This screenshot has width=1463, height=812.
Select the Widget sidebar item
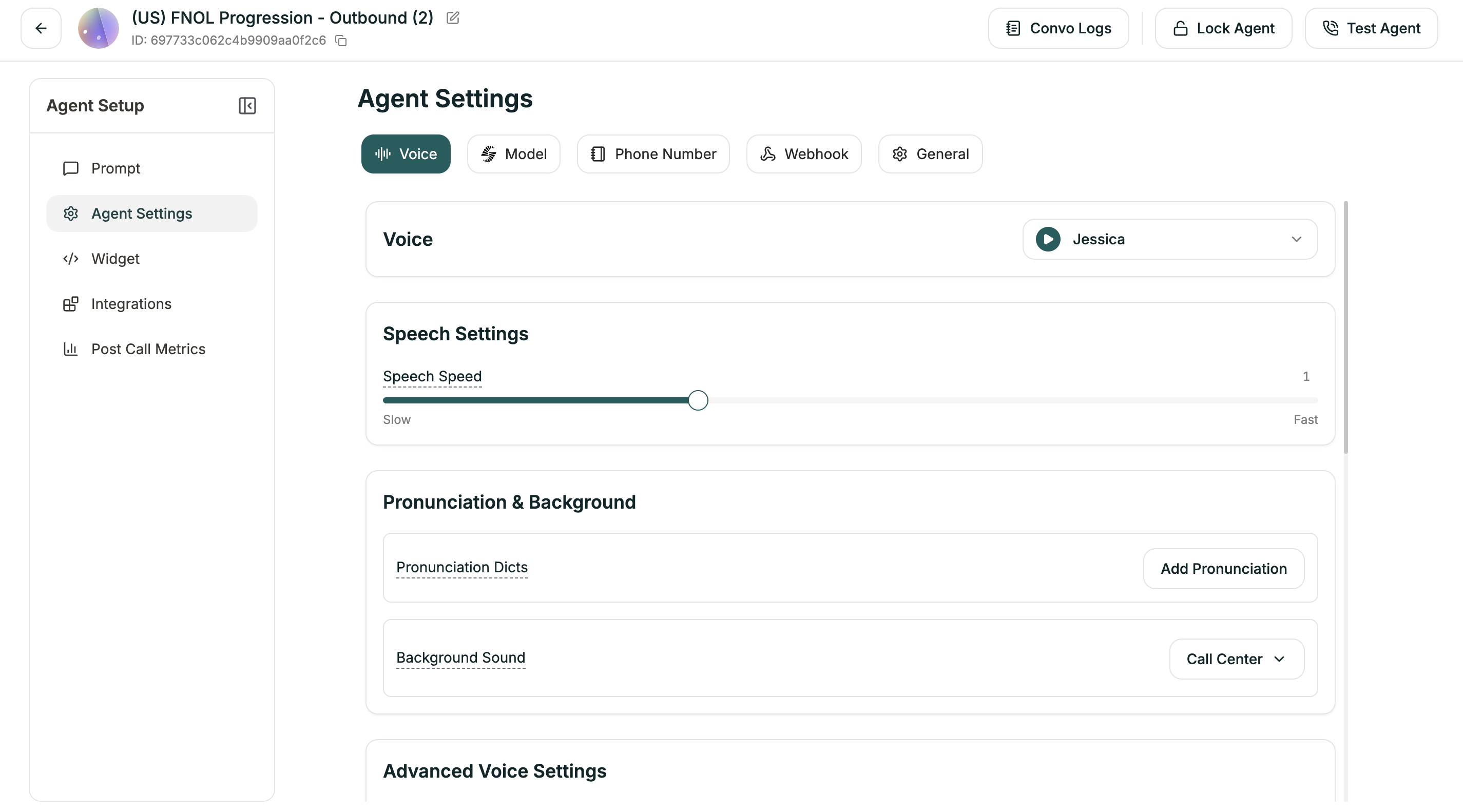115,258
